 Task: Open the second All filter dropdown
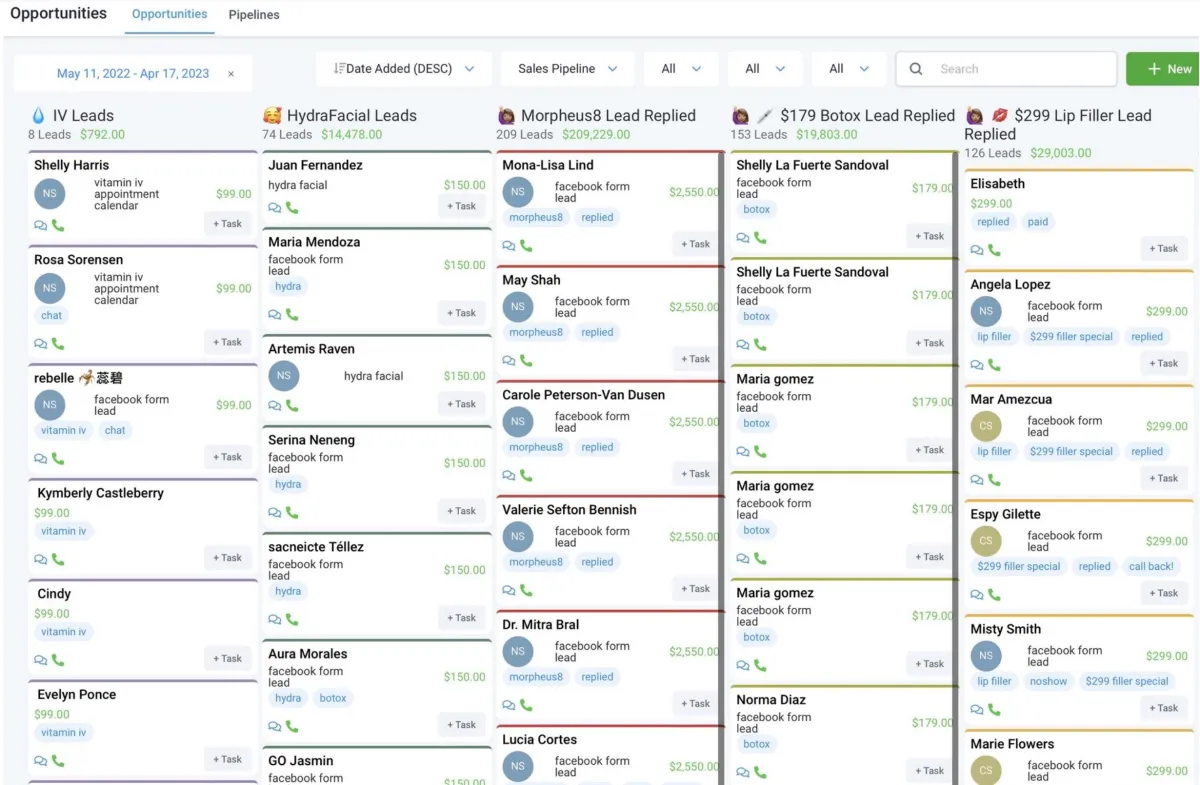tap(765, 69)
